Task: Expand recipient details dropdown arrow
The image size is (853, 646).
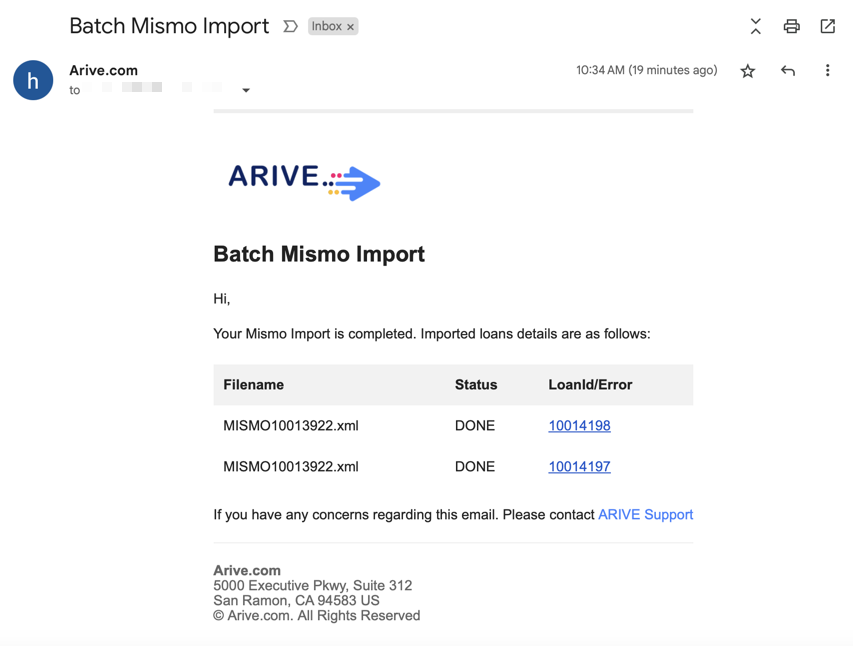Action: (246, 90)
